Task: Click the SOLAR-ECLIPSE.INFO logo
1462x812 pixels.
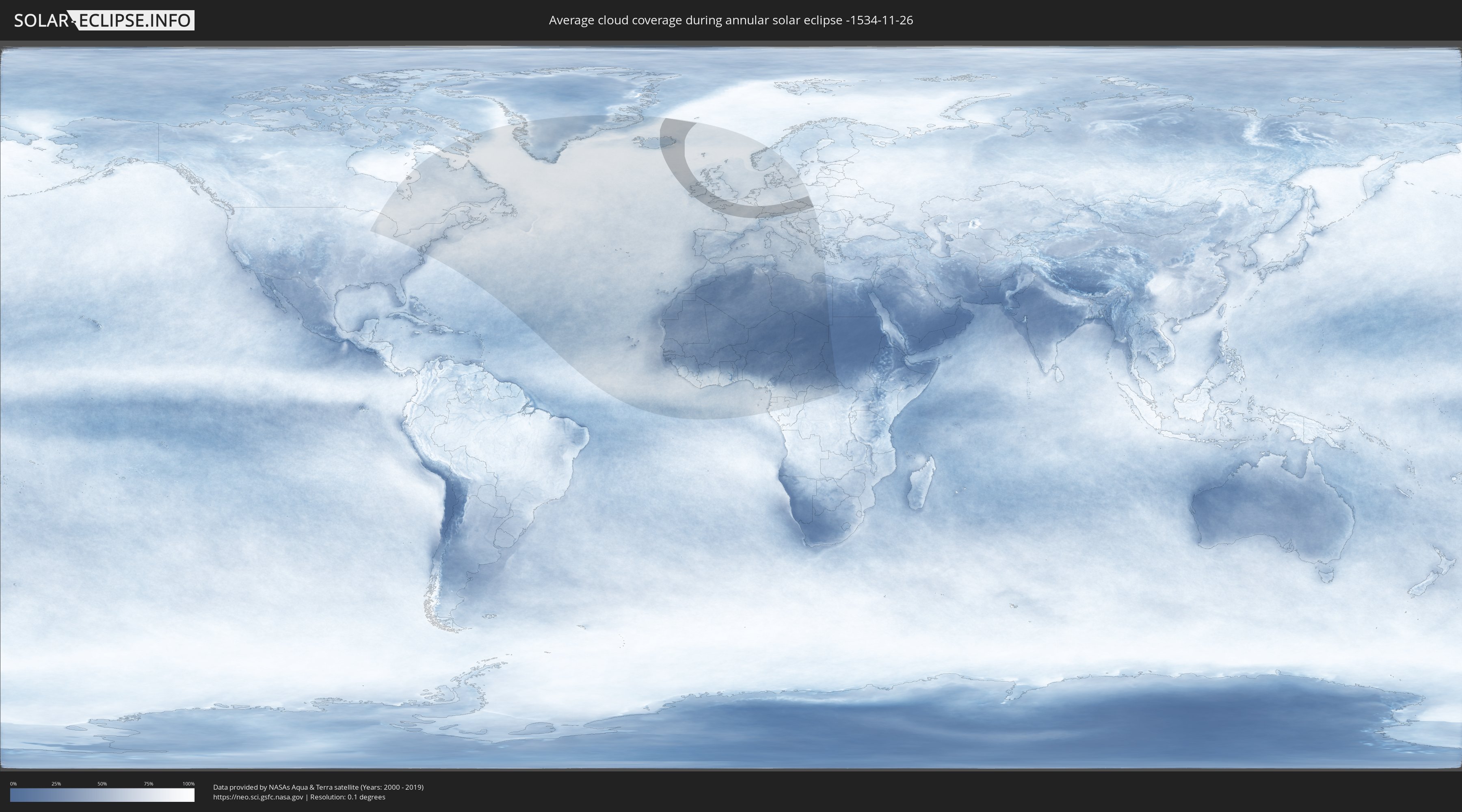Action: pos(104,20)
